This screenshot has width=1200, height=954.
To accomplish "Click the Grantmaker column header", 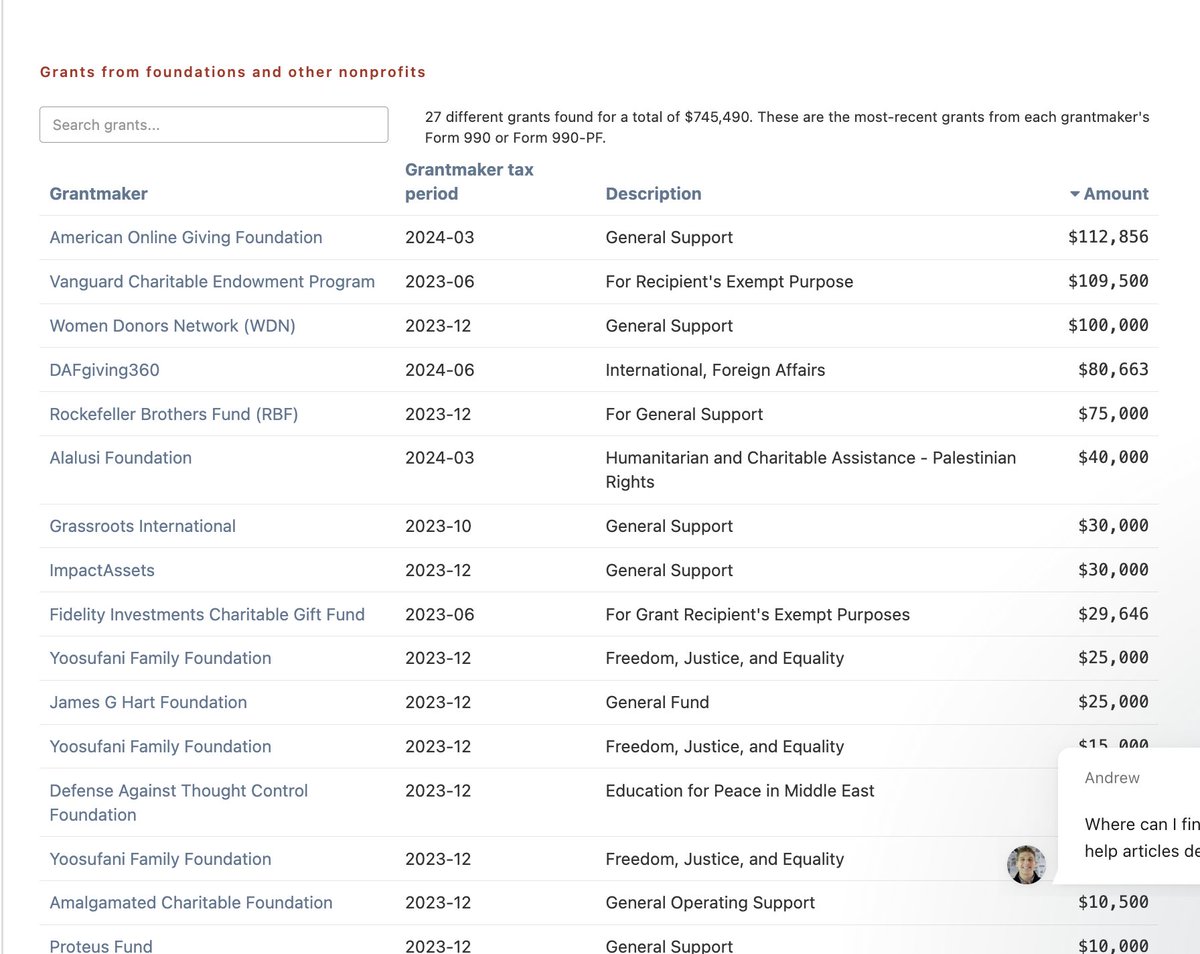I will (x=98, y=194).
